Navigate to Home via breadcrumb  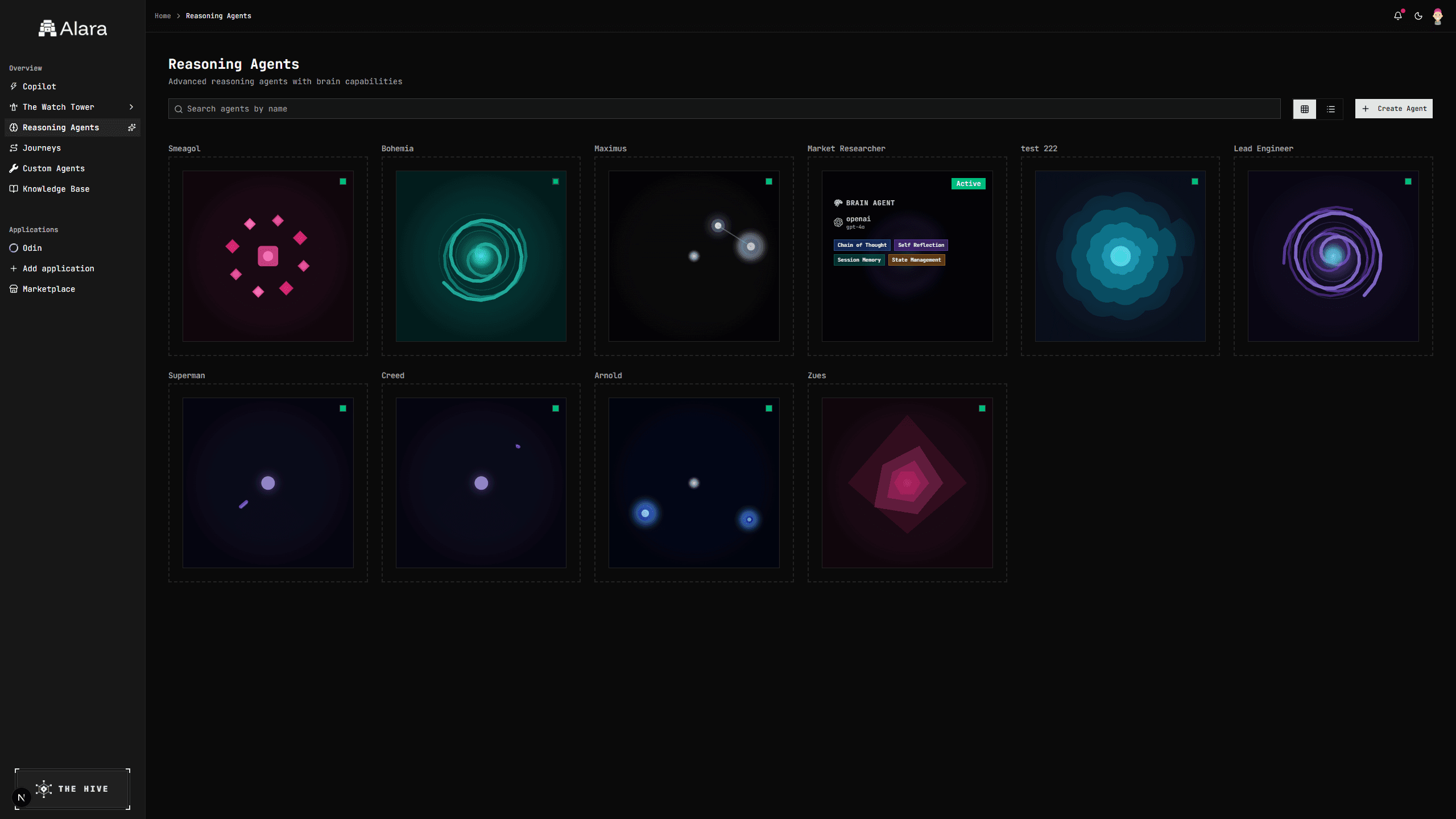(x=163, y=16)
